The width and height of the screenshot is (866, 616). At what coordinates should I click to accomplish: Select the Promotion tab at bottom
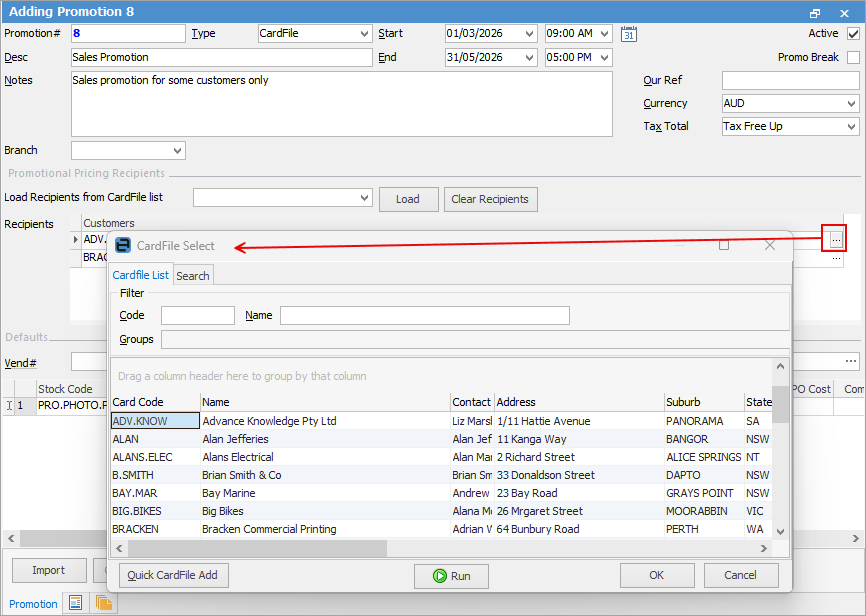point(34,604)
